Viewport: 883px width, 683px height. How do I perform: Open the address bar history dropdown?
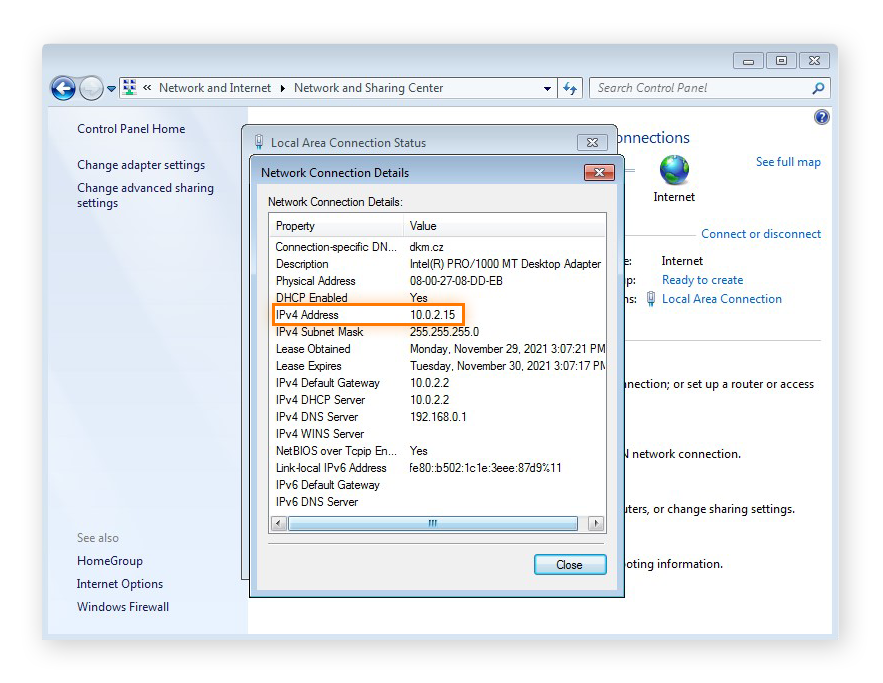click(546, 88)
